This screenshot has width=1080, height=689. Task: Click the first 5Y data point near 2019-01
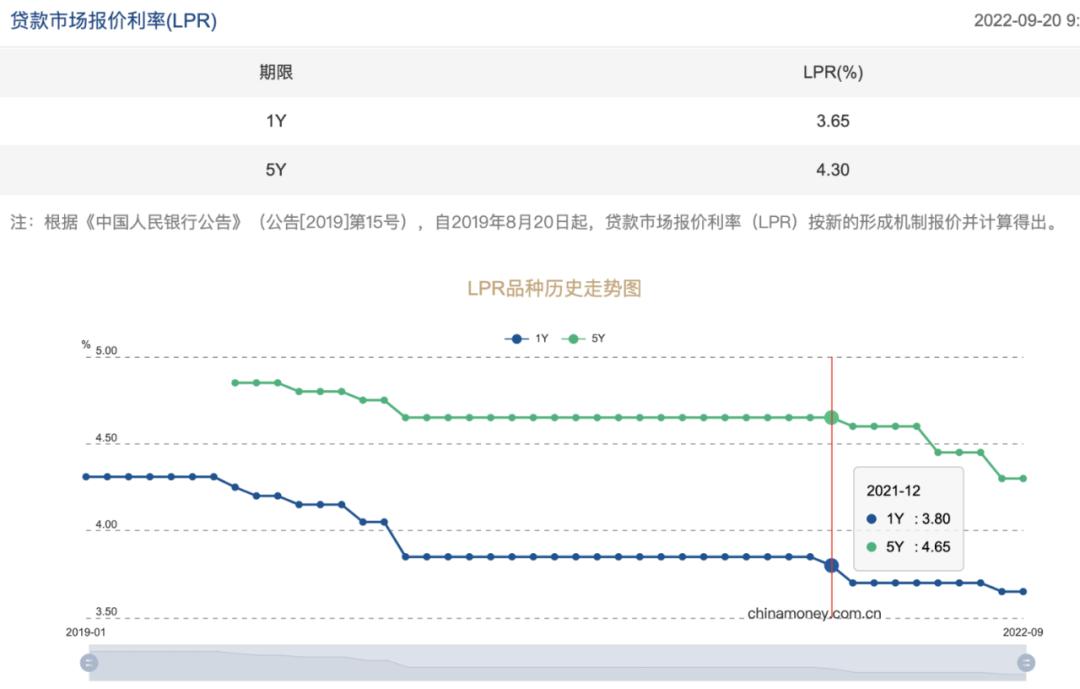235,382
